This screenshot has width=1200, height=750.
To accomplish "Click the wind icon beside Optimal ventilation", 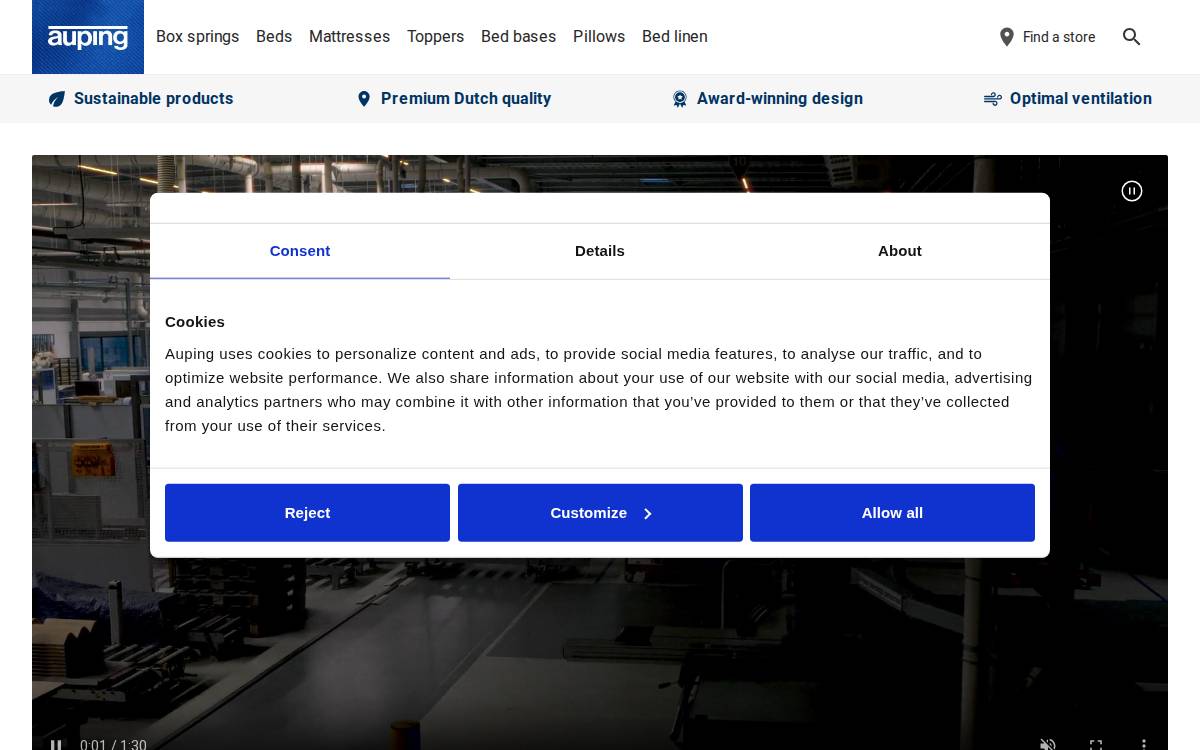I will [992, 99].
